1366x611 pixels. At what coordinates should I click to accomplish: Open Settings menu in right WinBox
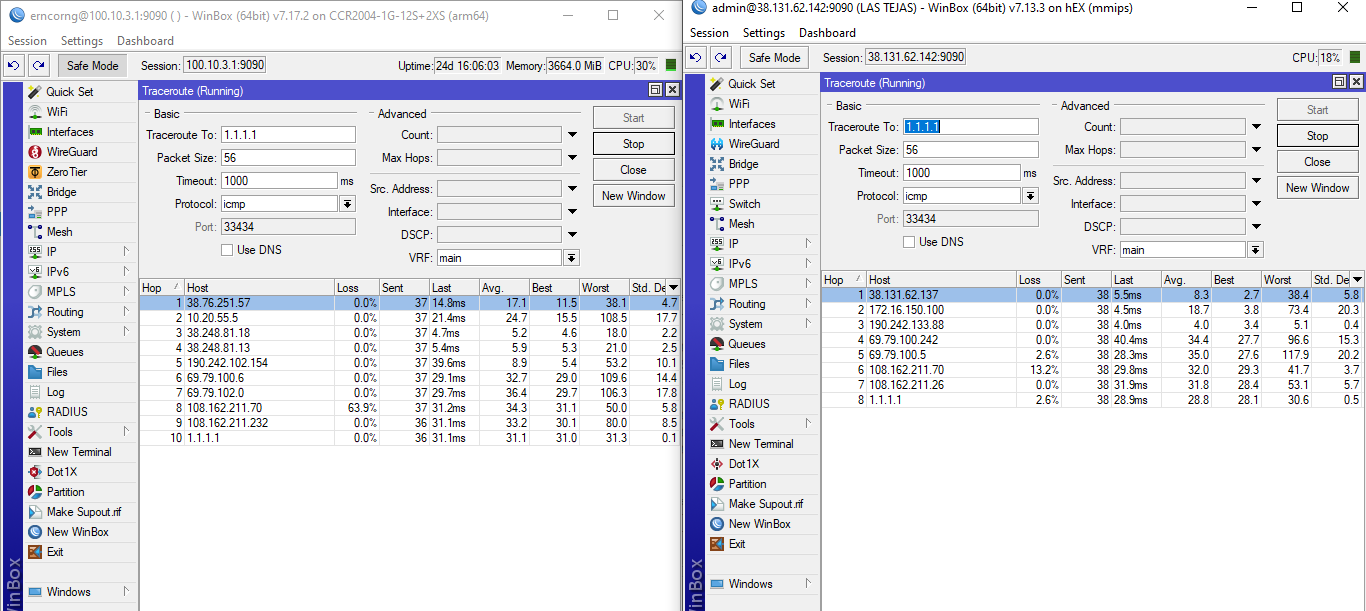pos(764,33)
